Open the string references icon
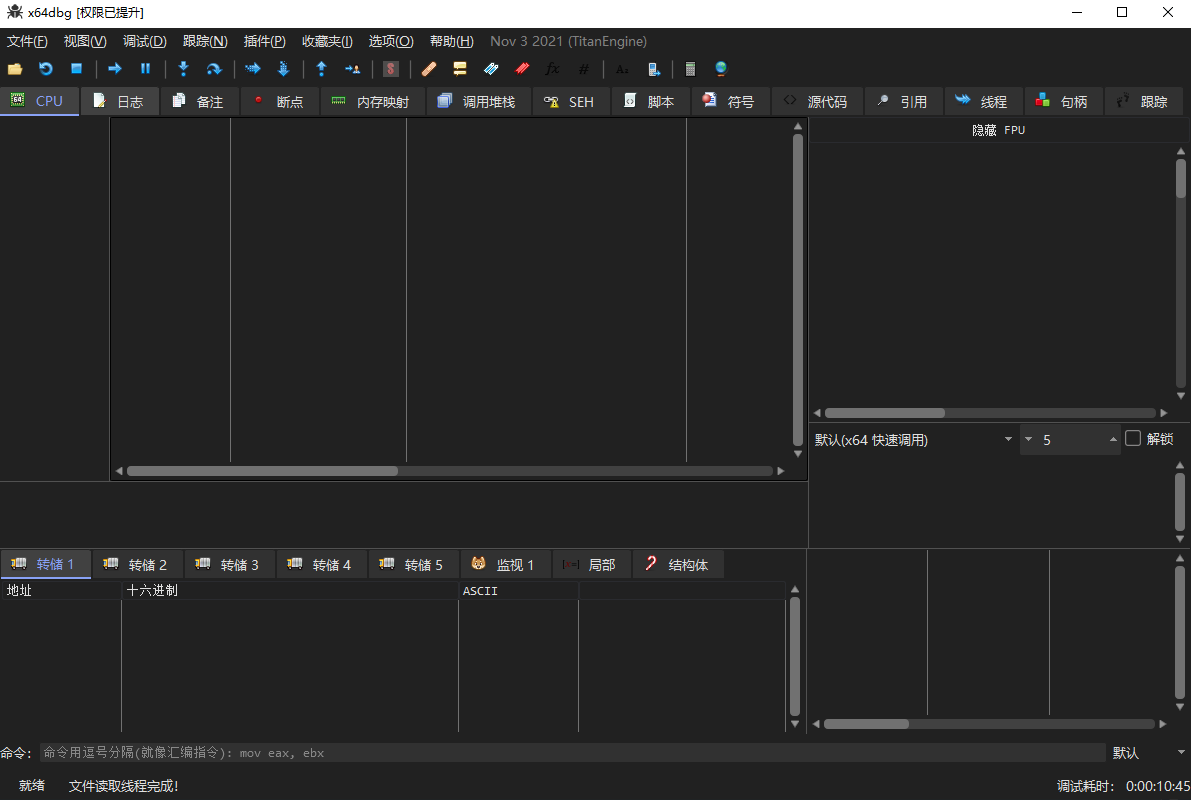The height and width of the screenshot is (800, 1191). 622,69
